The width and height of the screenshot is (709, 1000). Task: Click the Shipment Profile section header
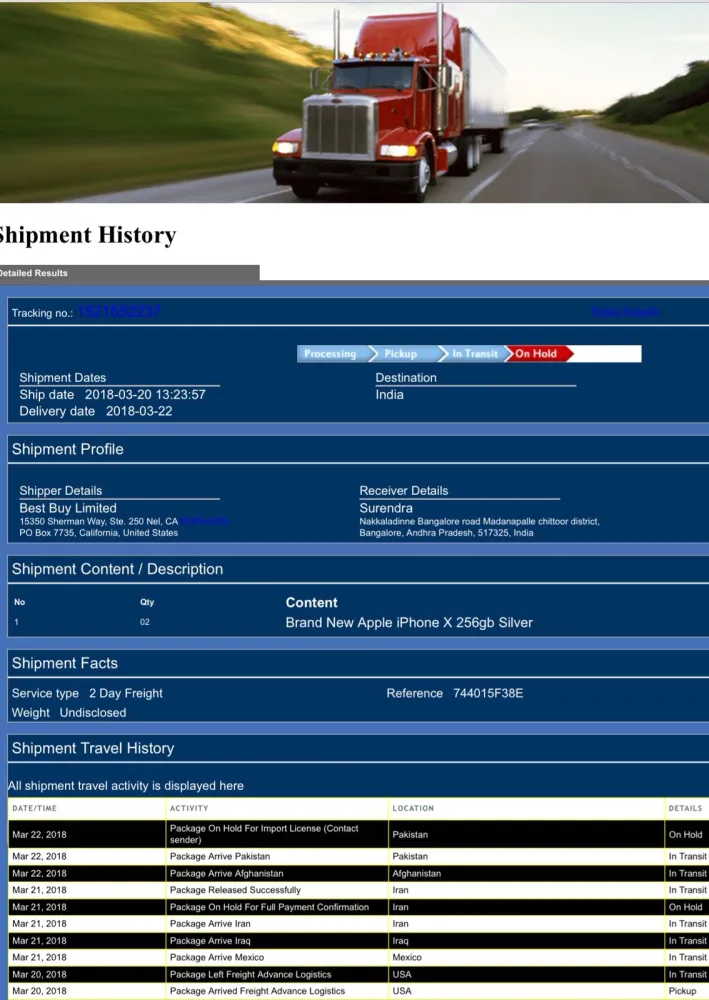point(68,449)
